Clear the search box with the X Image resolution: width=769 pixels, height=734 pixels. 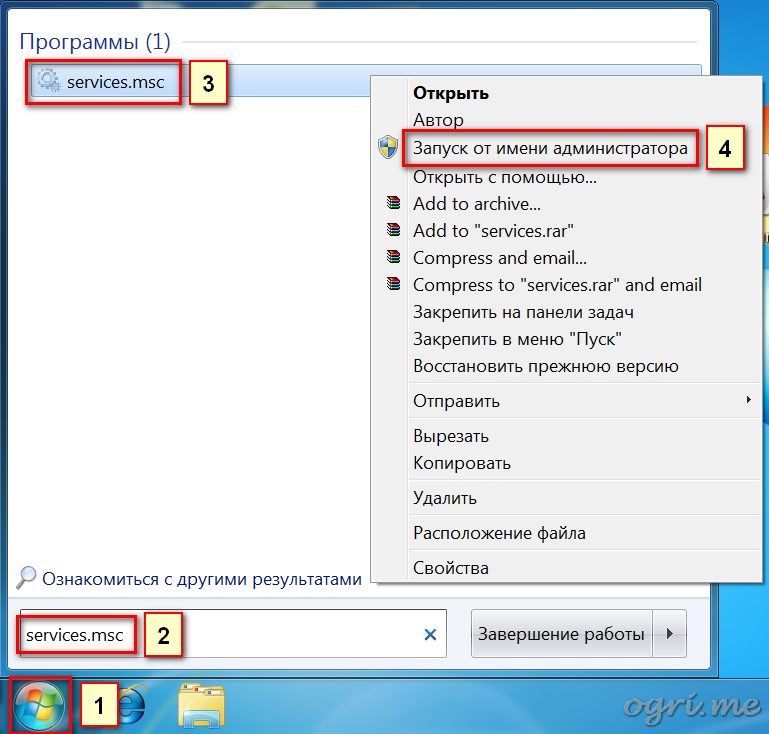click(430, 634)
